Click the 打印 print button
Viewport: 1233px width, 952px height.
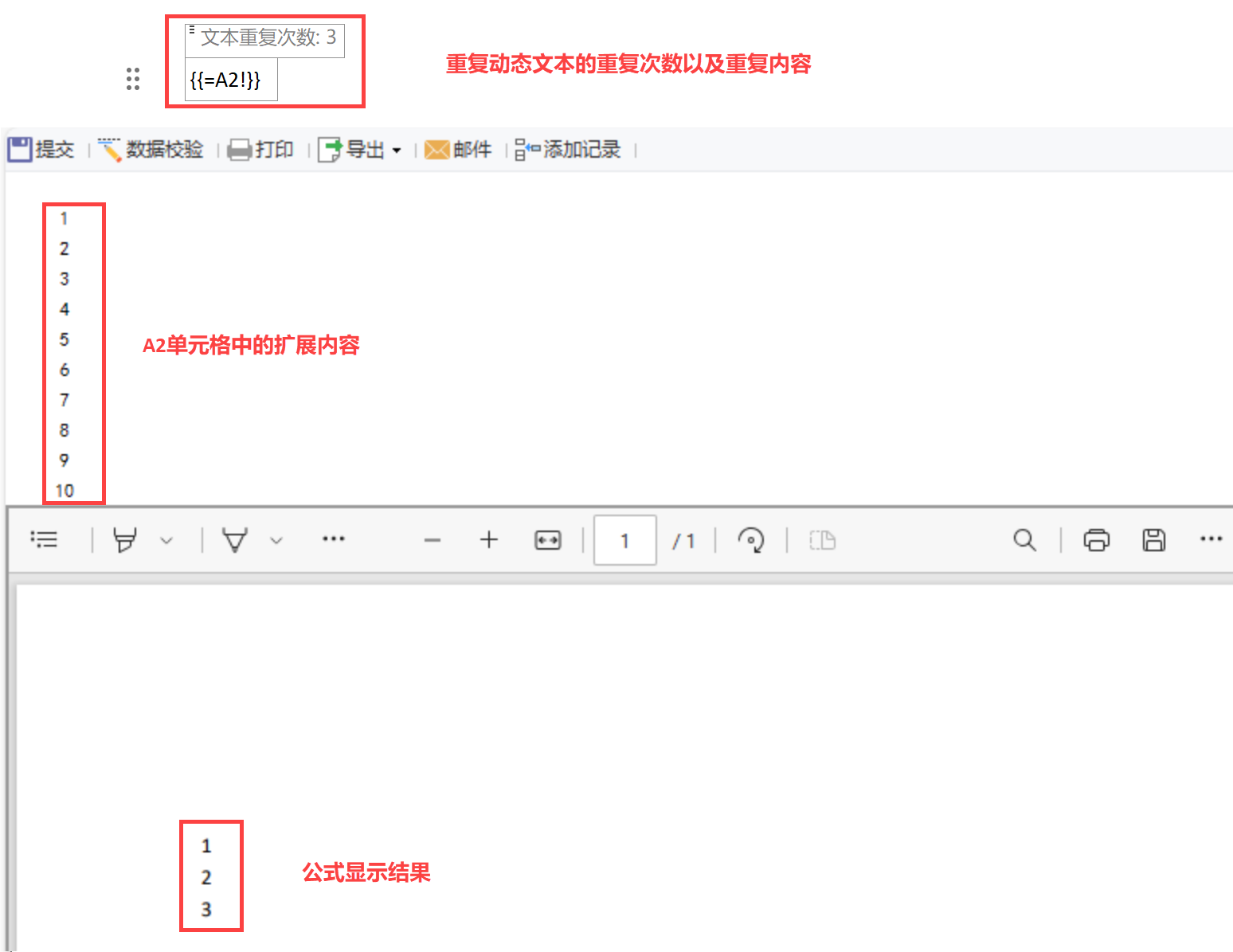[260, 149]
